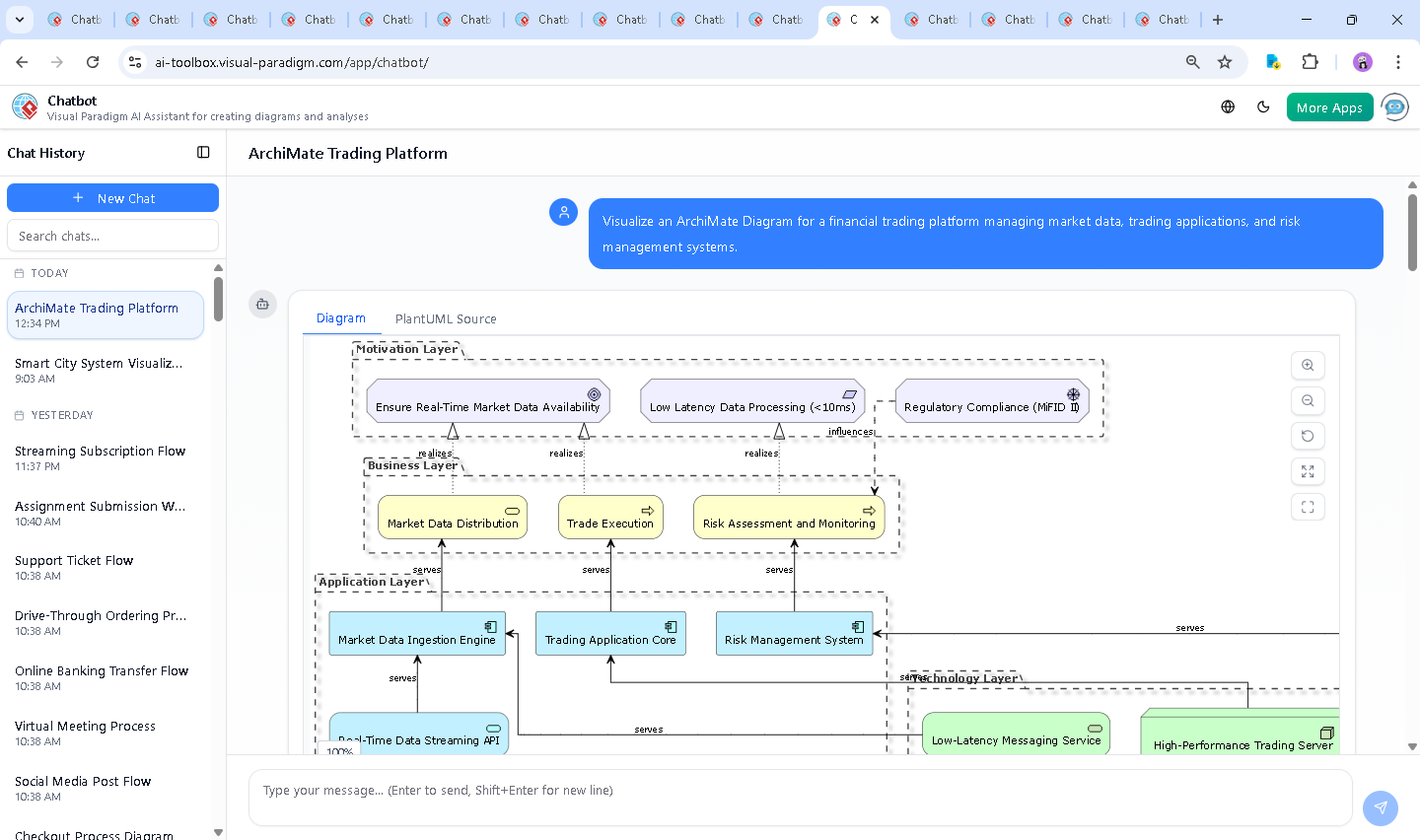Click the More Apps button
The width and height of the screenshot is (1420, 840).
(x=1329, y=106)
